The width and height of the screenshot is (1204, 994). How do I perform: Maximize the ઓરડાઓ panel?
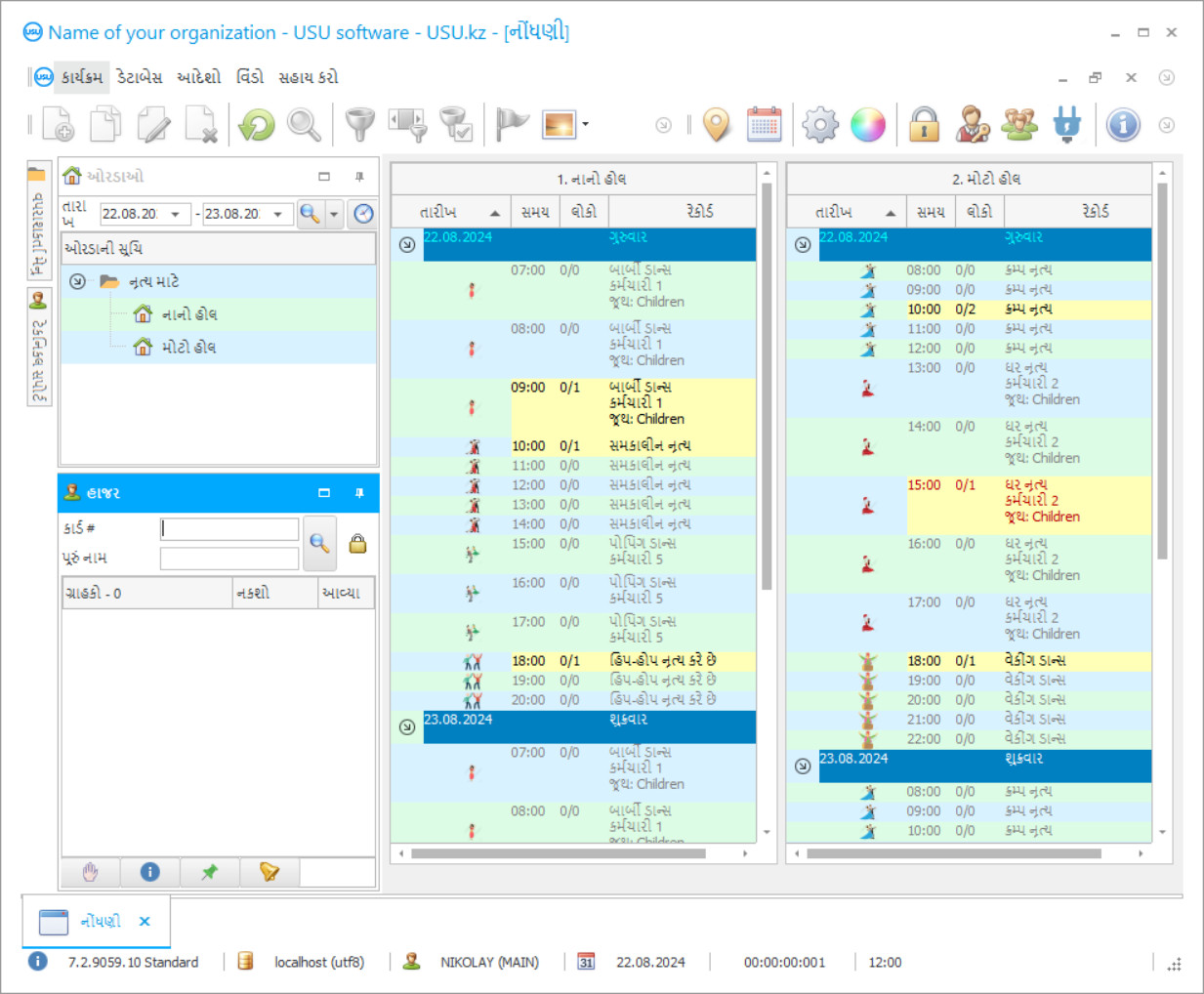(x=324, y=177)
